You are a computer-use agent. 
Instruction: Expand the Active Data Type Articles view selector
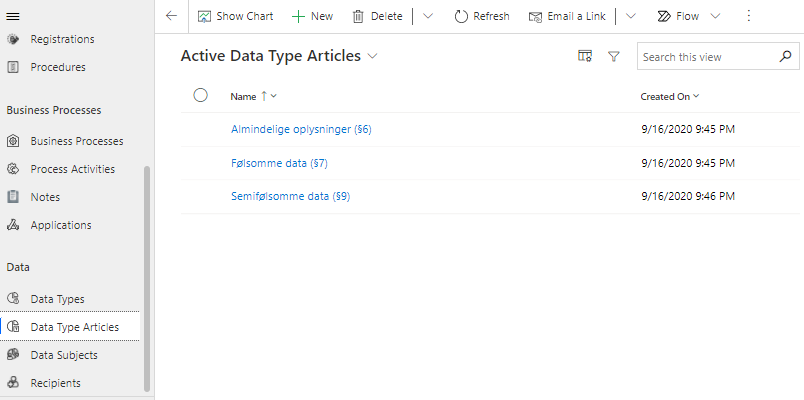tap(373, 57)
